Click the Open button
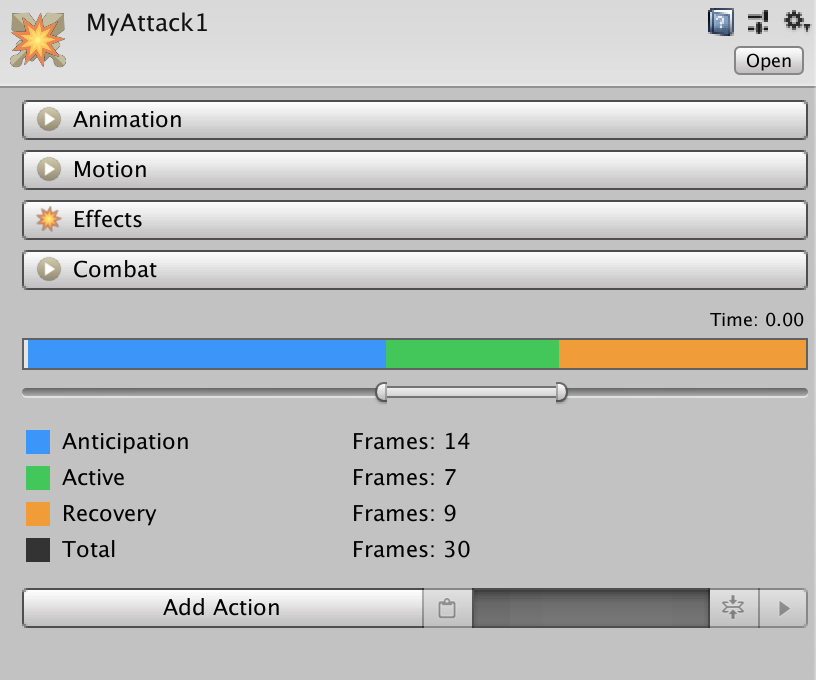Screen dimensions: 816x680 point(769,61)
